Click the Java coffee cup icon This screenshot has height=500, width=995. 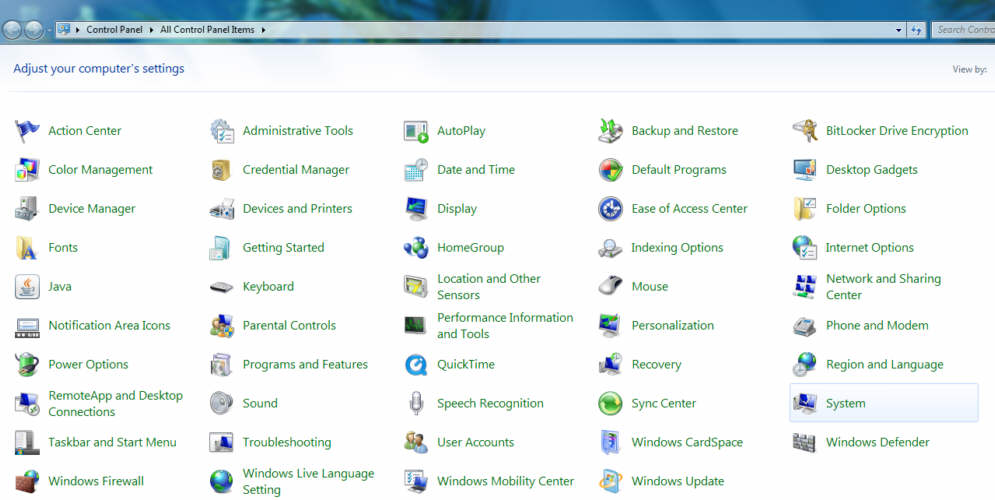click(x=27, y=287)
